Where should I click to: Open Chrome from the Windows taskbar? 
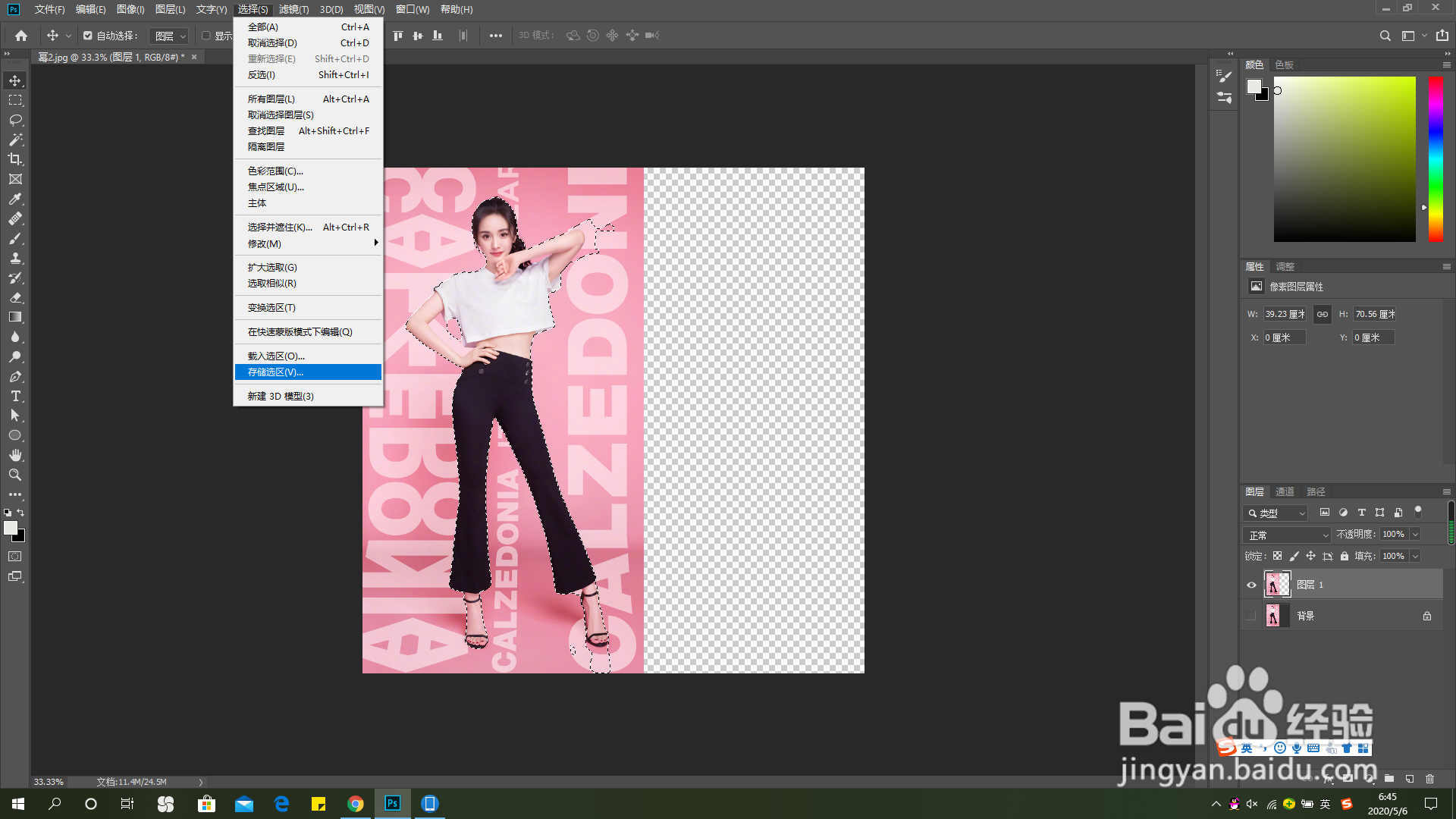(356, 804)
